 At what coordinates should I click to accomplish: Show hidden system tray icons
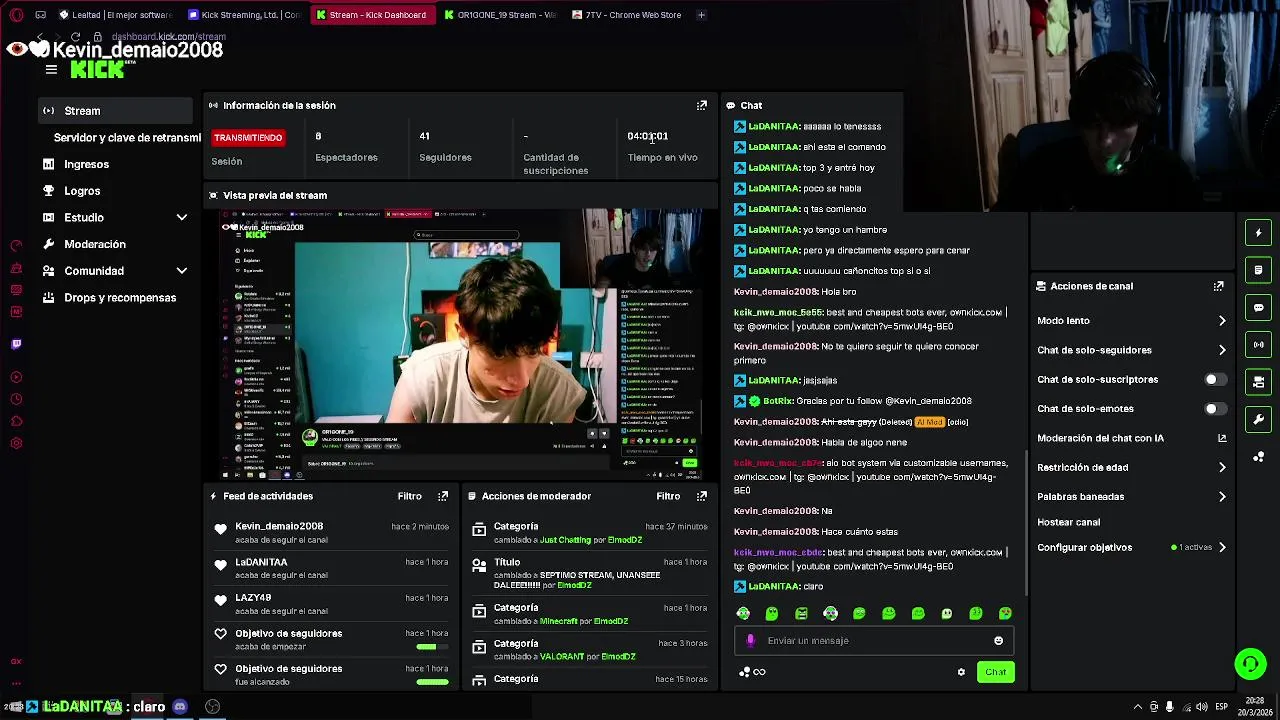tap(1137, 707)
